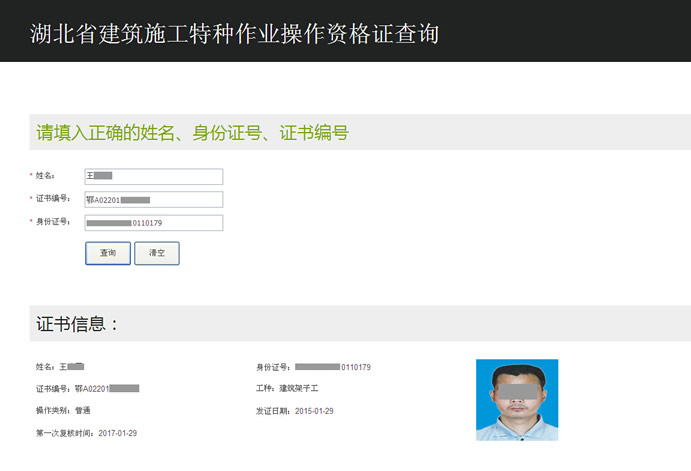
Task: Click the 清空 clear button
Action: pos(157,254)
